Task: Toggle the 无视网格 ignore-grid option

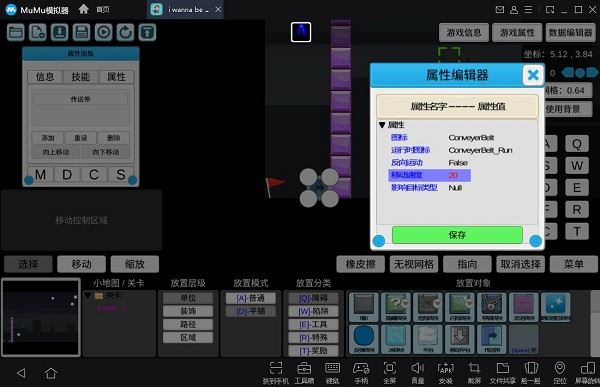Action: click(414, 264)
